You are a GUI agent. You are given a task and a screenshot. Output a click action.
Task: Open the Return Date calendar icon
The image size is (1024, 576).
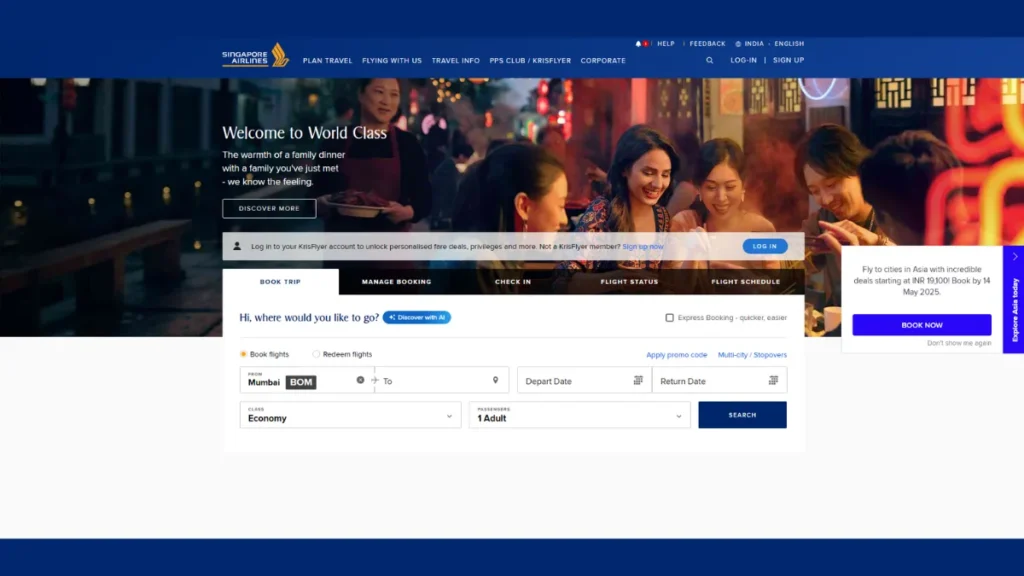point(773,380)
